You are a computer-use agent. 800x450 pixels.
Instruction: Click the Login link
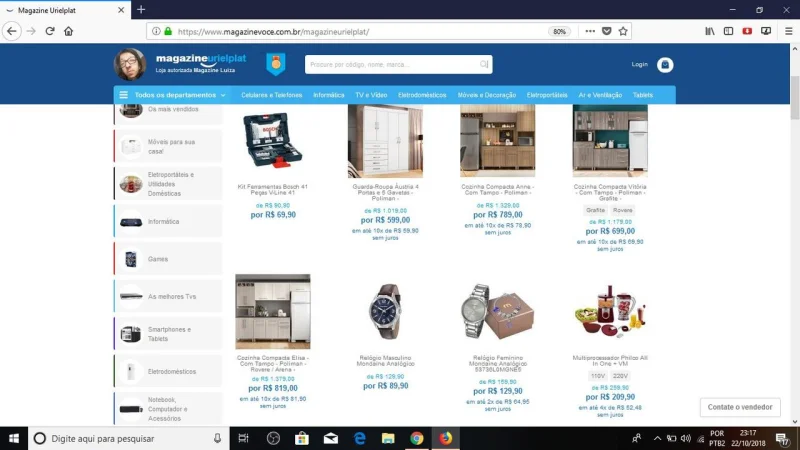point(639,64)
